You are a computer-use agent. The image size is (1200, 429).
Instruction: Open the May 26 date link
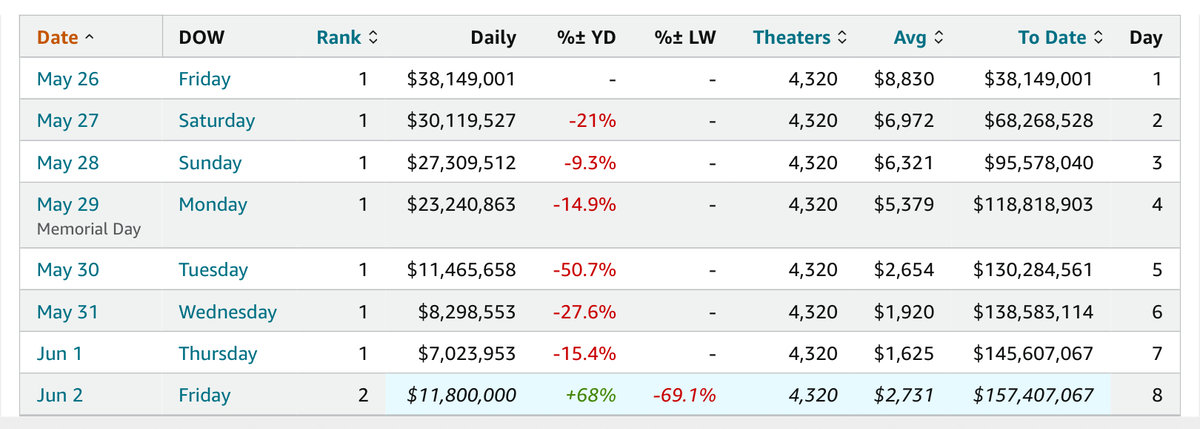click(68, 79)
